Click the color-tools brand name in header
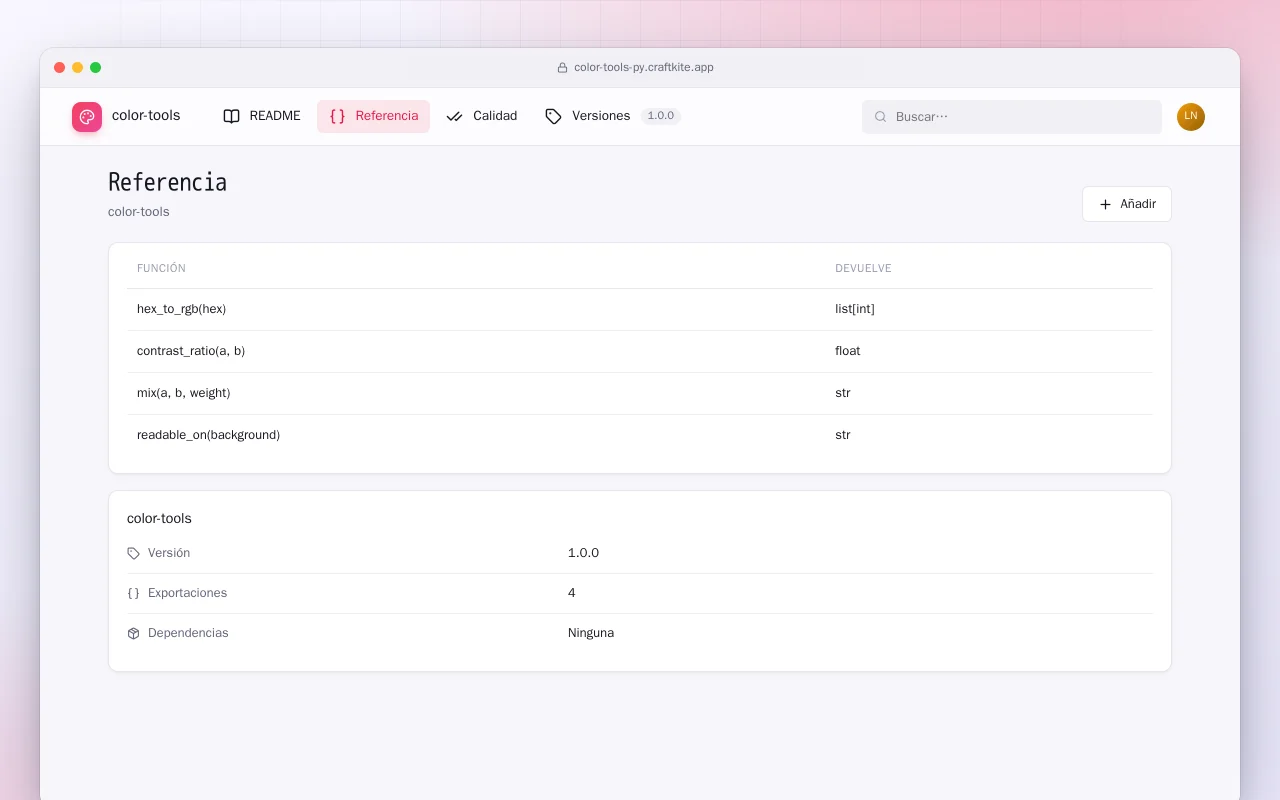The width and height of the screenshot is (1280, 800). (146, 116)
